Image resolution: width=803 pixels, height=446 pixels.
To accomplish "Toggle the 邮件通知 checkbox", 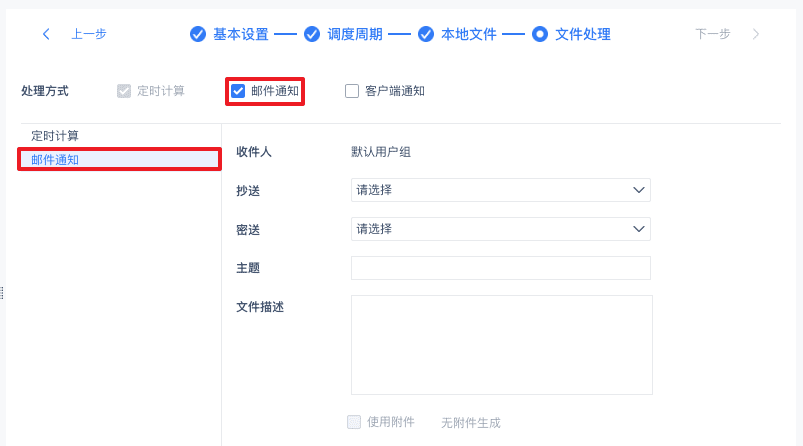I will pyautogui.click(x=238, y=91).
